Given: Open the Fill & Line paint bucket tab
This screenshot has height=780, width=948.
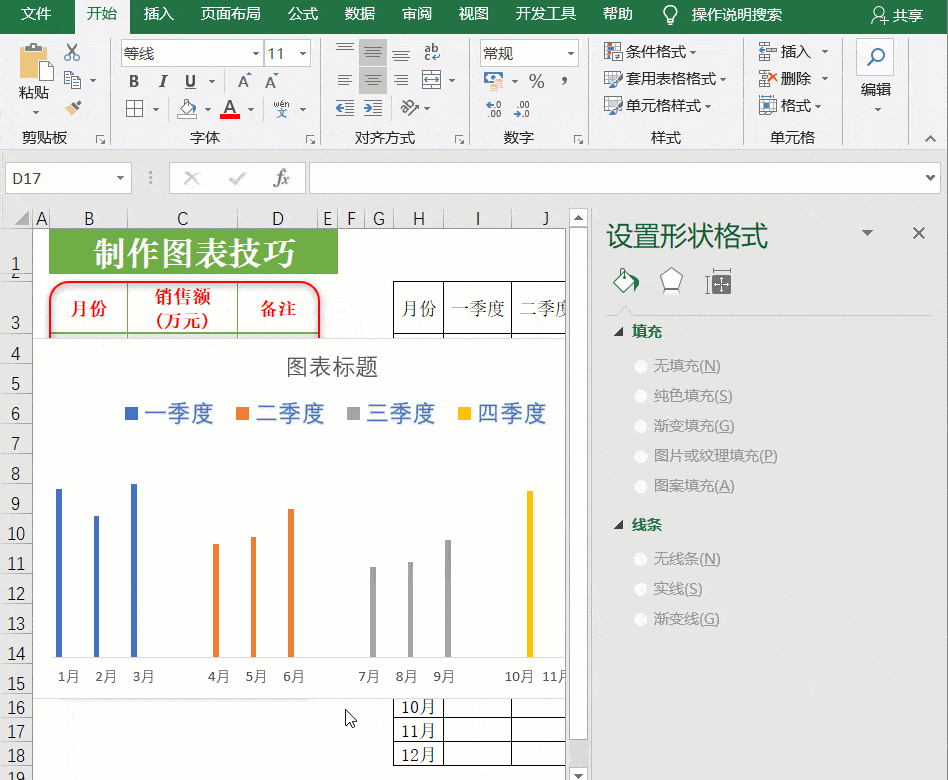Looking at the screenshot, I should [x=625, y=283].
